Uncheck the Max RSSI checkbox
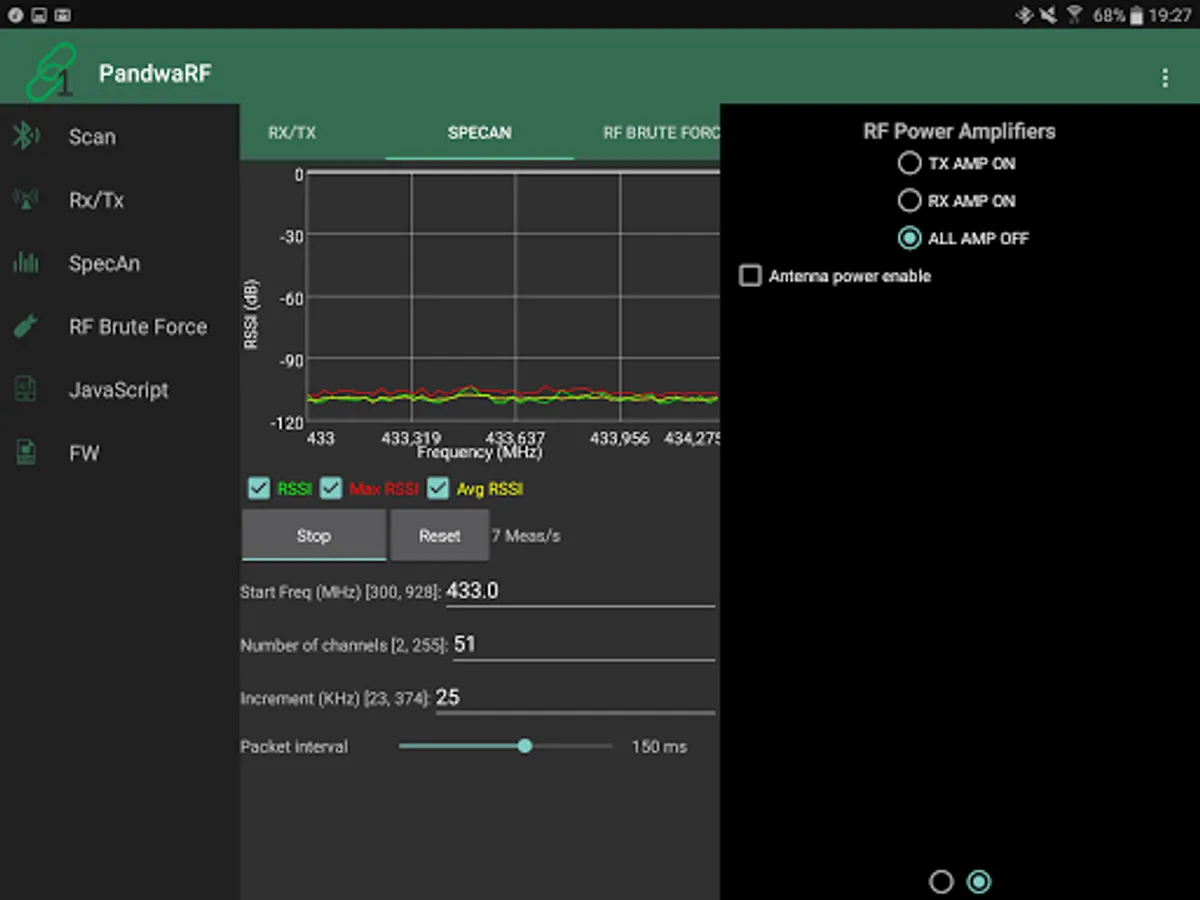 331,488
